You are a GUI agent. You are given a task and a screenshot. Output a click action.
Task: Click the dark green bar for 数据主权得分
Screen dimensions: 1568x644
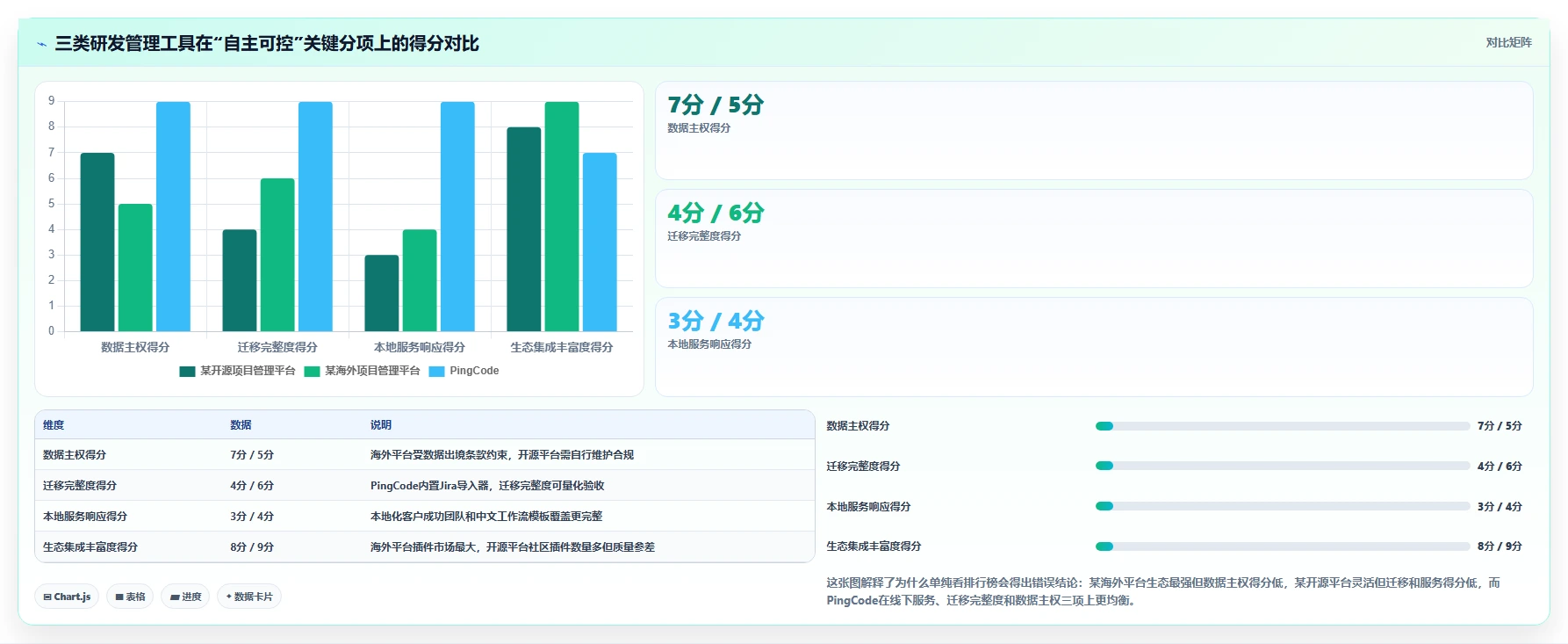(x=97, y=242)
